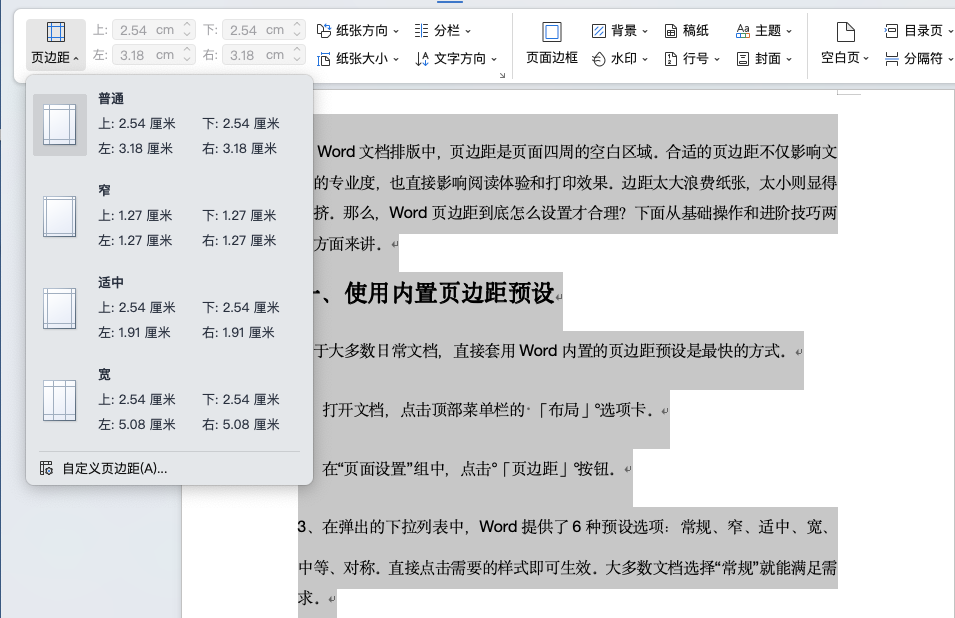Click the 主题 theme icon

(x=742, y=30)
